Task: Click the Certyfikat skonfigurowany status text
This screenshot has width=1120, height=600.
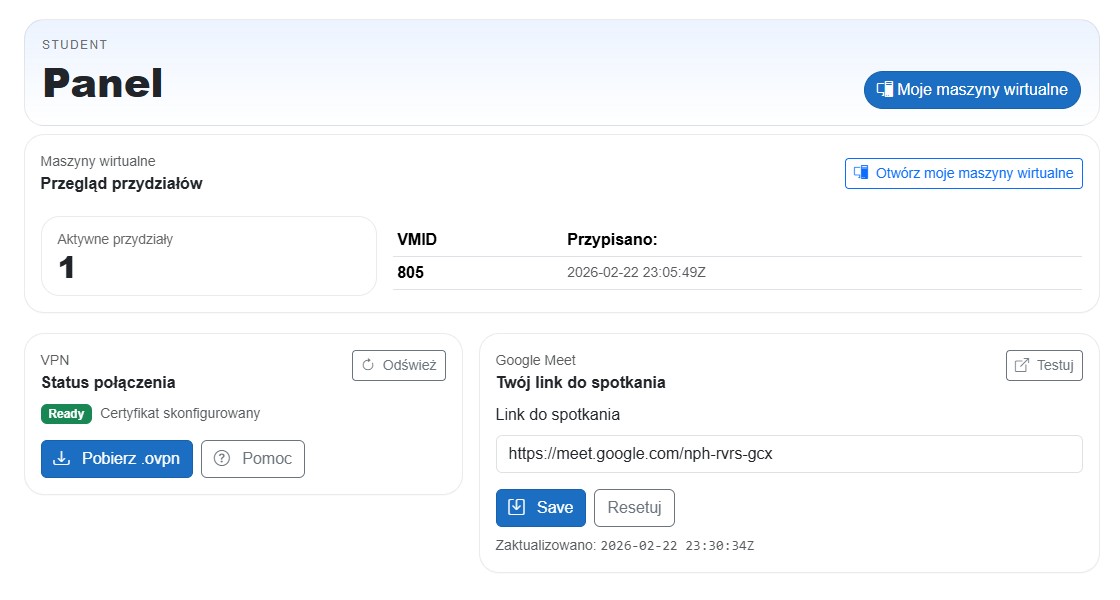Action: pyautogui.click(x=179, y=414)
